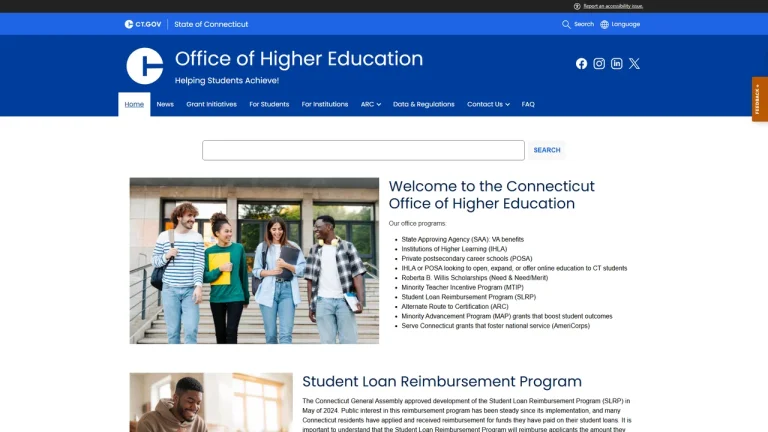768x432 pixels.
Task: Open the orange Feedback side tab
Action: pyautogui.click(x=760, y=99)
